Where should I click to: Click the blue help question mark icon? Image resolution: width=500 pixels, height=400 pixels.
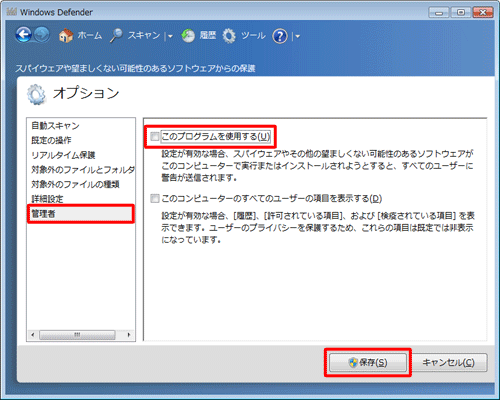coord(280,36)
